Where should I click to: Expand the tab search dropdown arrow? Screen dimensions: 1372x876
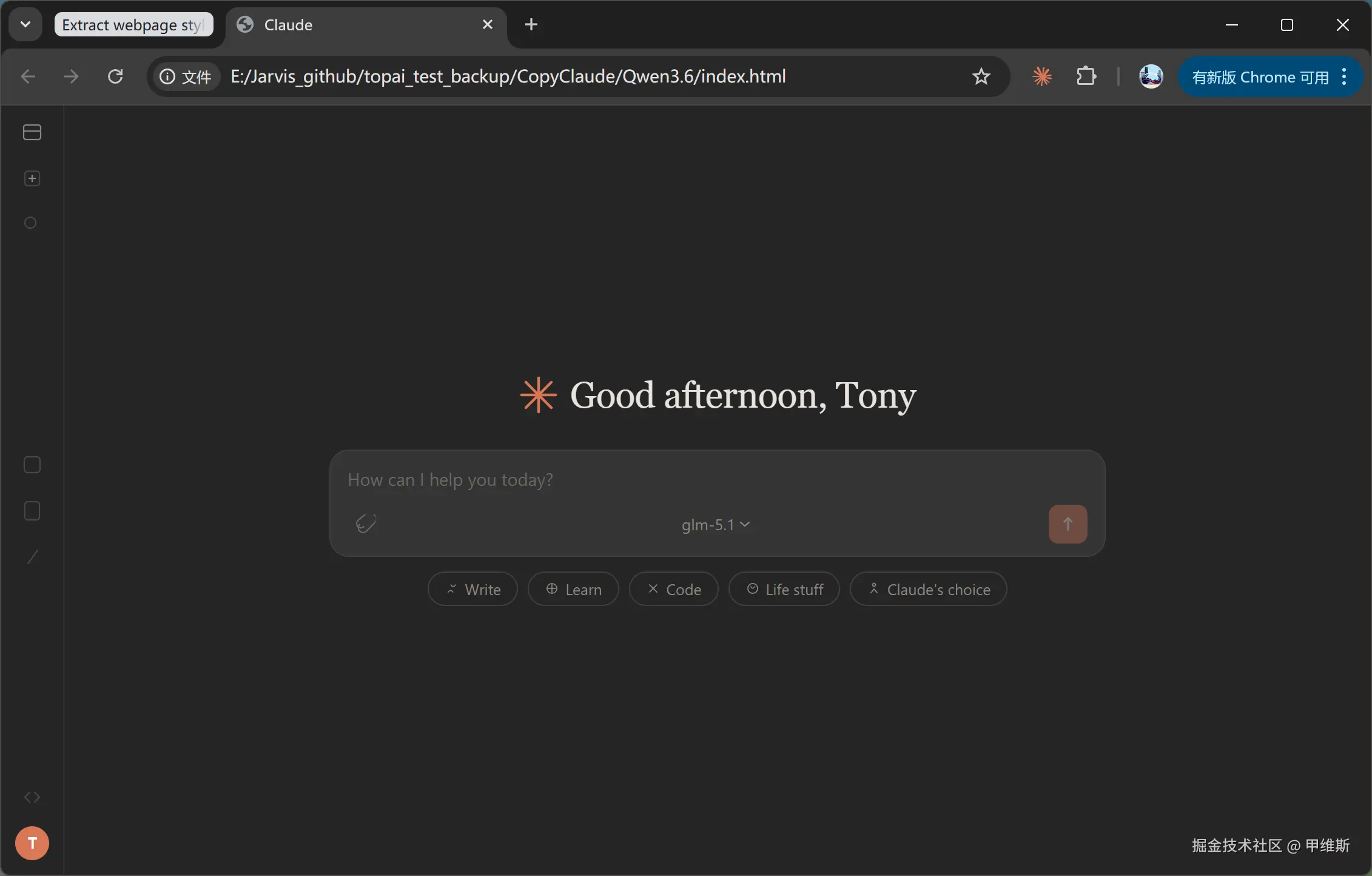pyautogui.click(x=25, y=24)
